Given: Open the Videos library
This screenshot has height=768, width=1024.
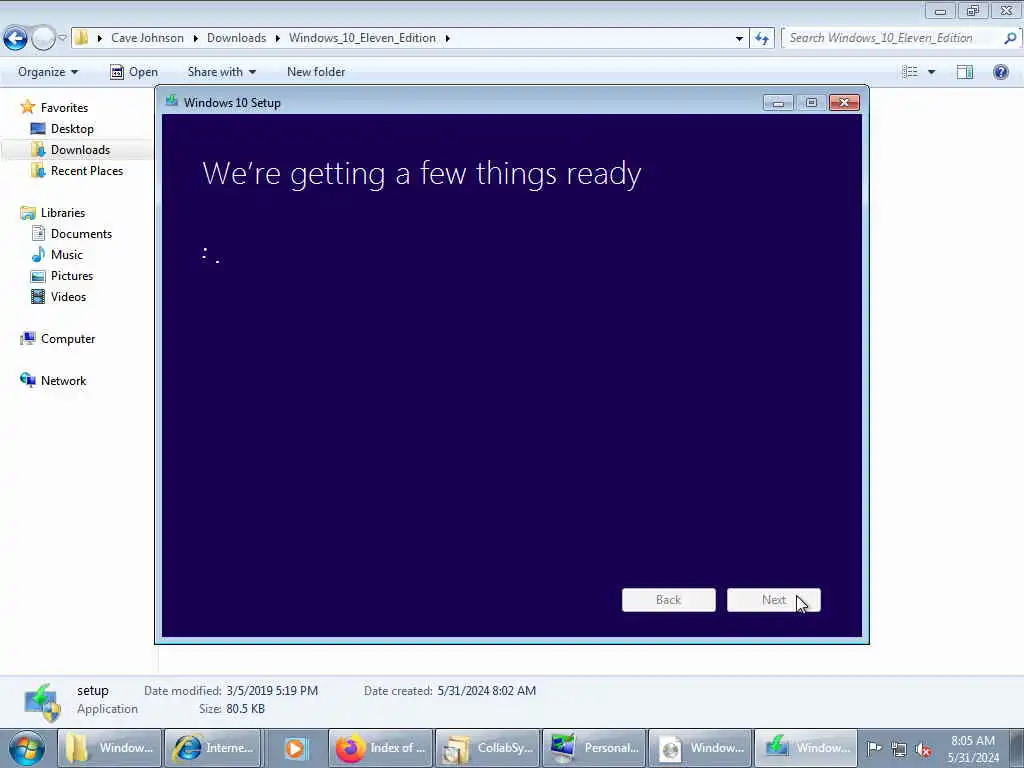Looking at the screenshot, I should pos(68,296).
